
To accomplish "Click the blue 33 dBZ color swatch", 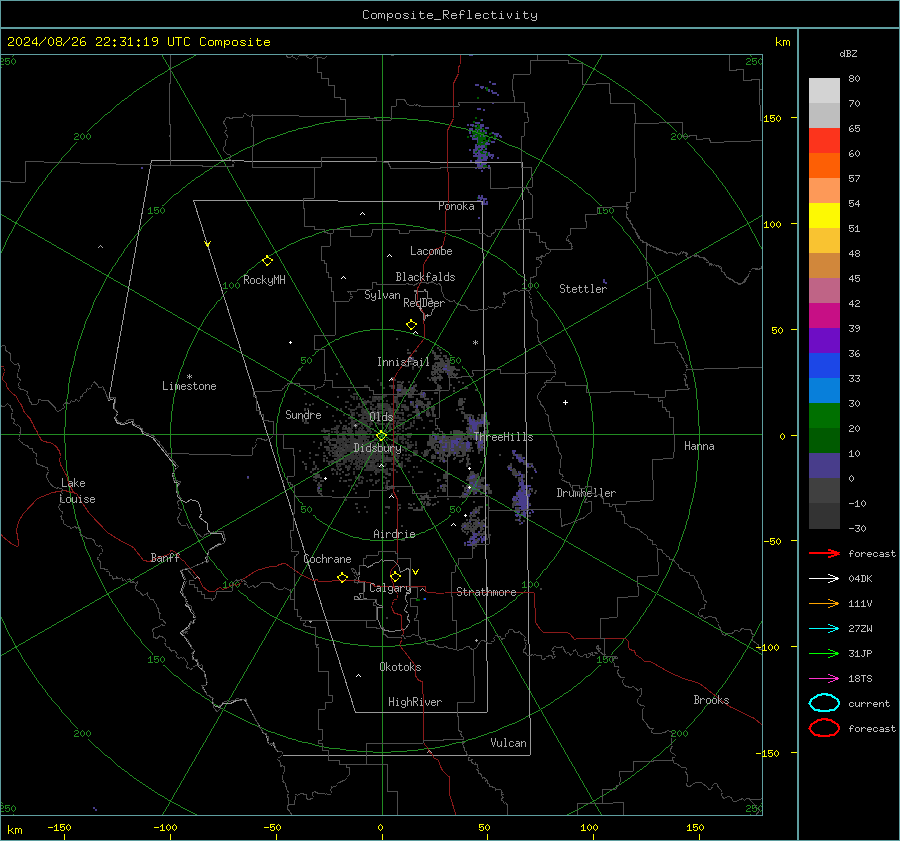I will pyautogui.click(x=824, y=366).
